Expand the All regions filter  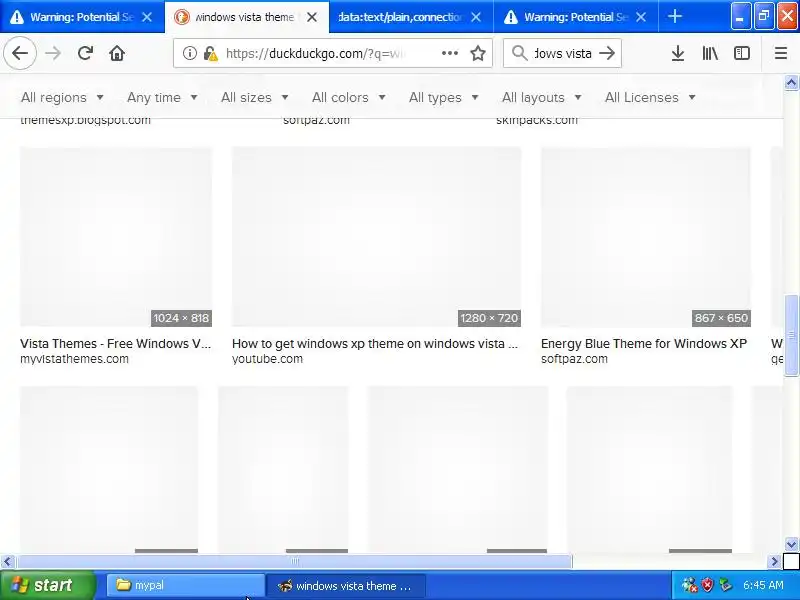[62, 97]
